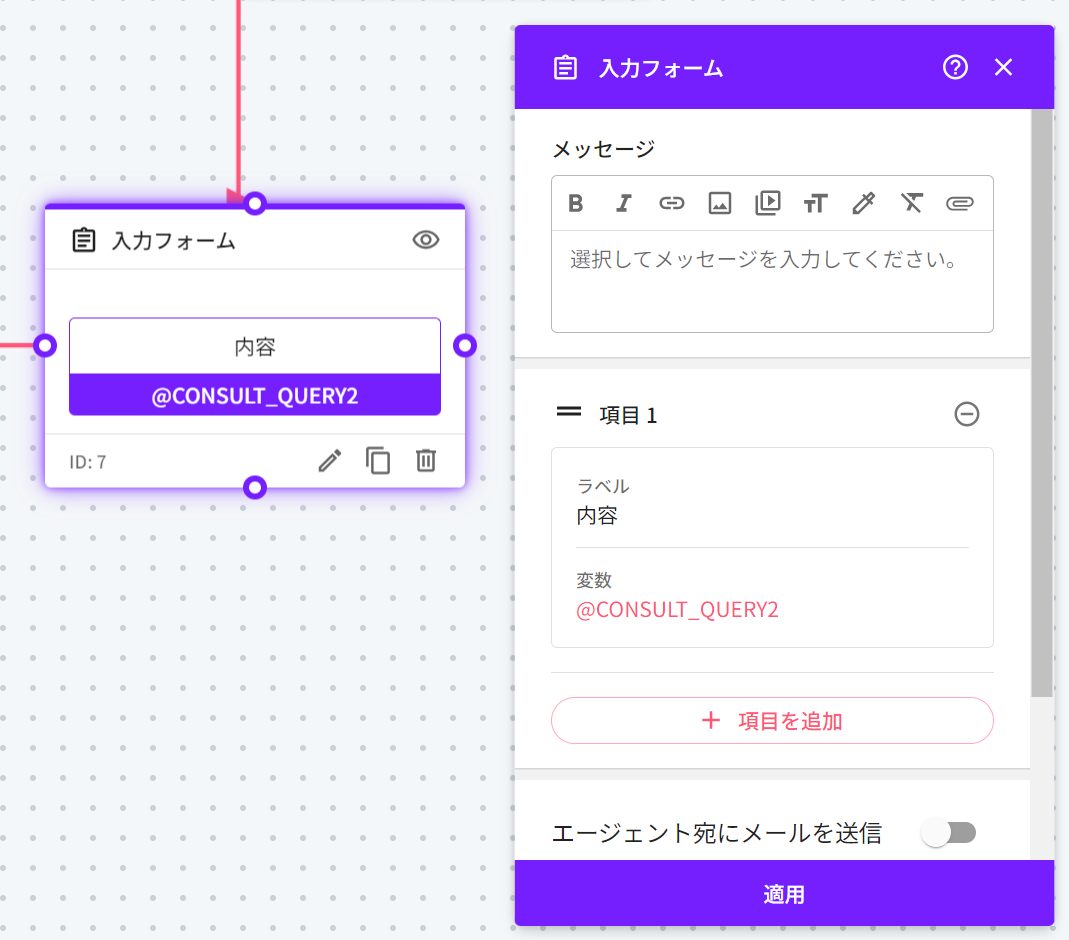The width and height of the screenshot is (1069, 940).
Task: Toggle bold formatting in message toolbar
Action: [x=576, y=204]
